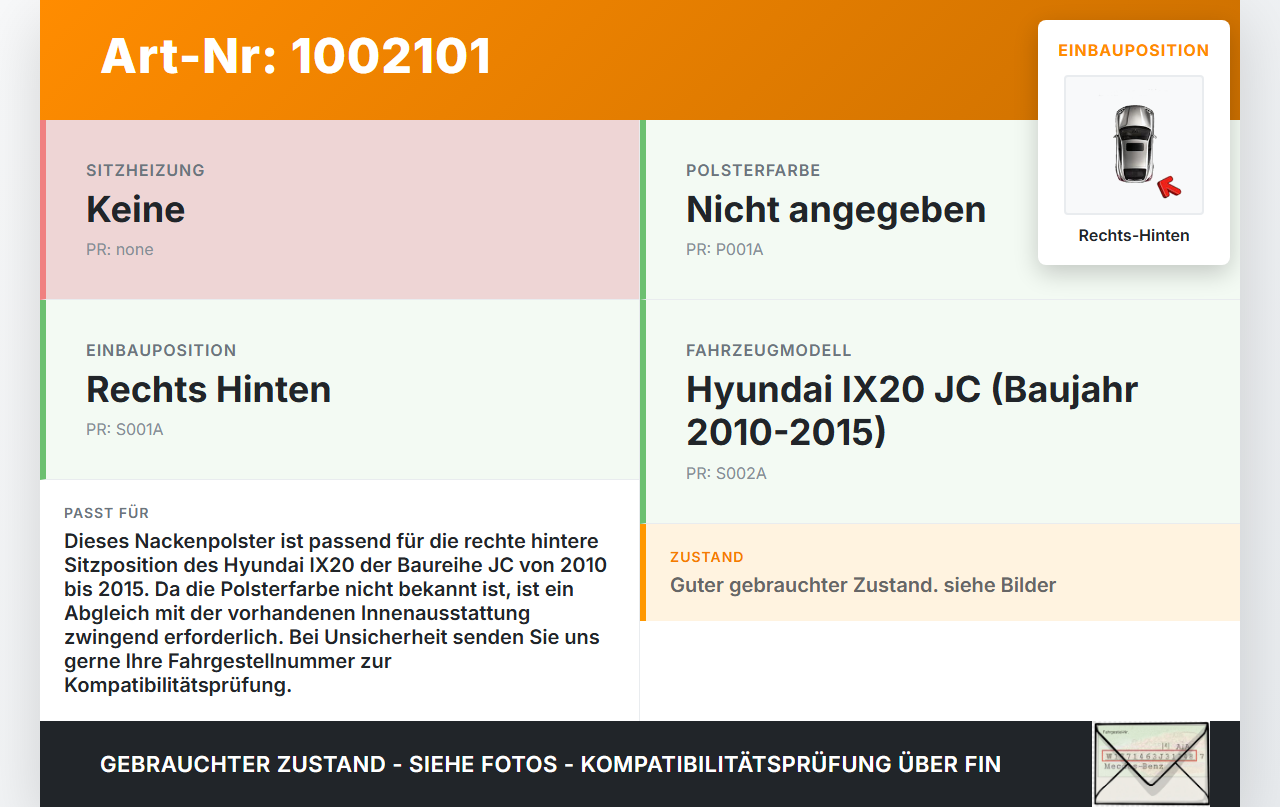
Task: Click the footer 'GEBRAUCHTER ZUSTAND - SIEHE FOTOS' banner text
Action: click(x=550, y=764)
